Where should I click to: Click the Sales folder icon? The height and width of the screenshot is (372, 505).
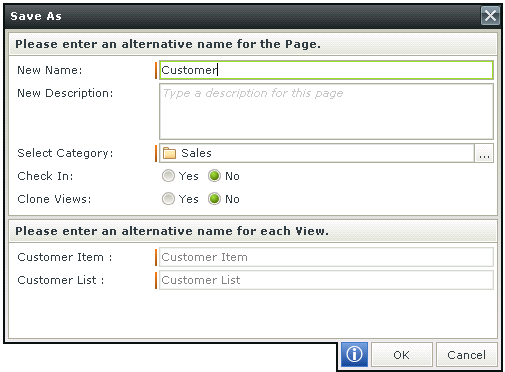tap(169, 153)
